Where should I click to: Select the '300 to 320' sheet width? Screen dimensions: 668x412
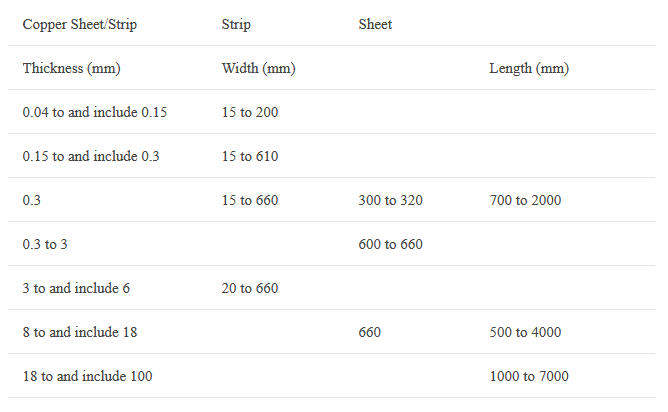point(390,200)
